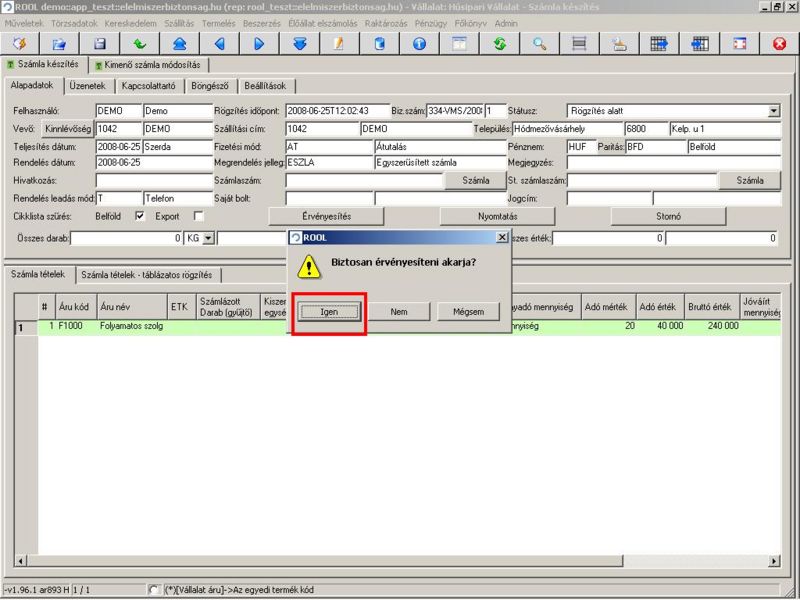
Task: Click the magnifier search toolbar icon
Action: tap(539, 44)
